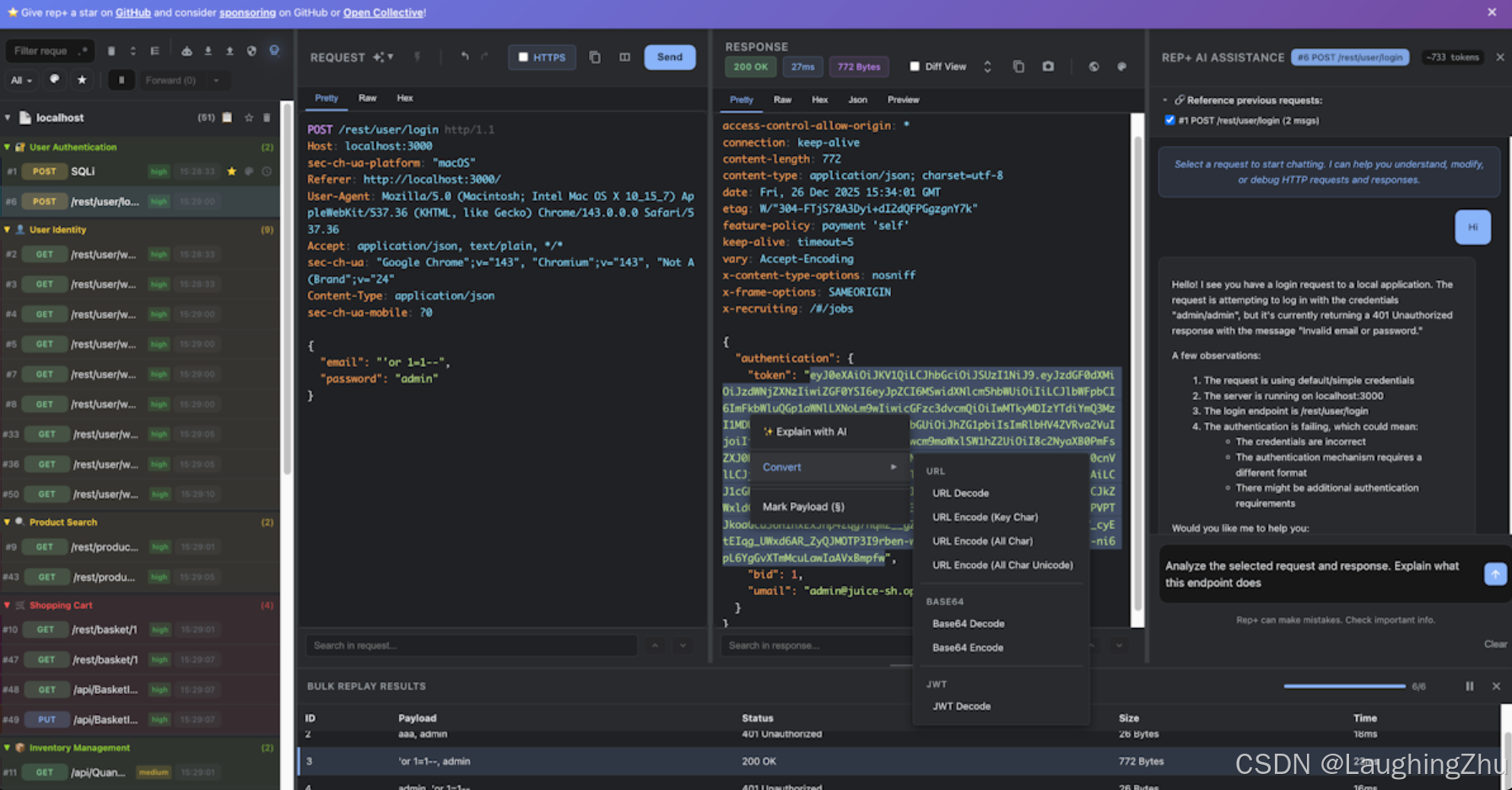Click the response theme palette icon
Screen dimensions: 1512x790
(x=1121, y=66)
